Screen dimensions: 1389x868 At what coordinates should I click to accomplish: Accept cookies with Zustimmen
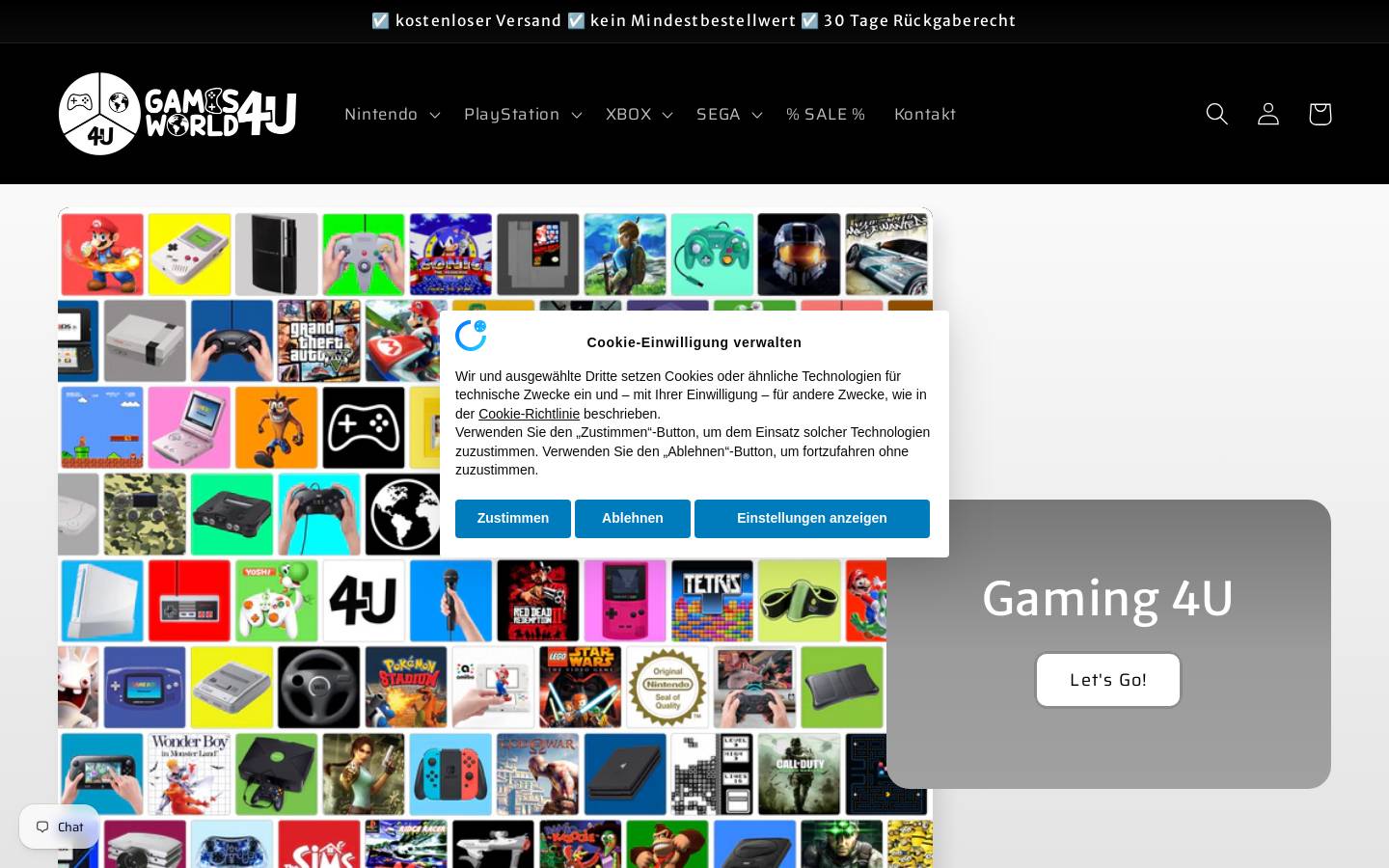tap(513, 519)
